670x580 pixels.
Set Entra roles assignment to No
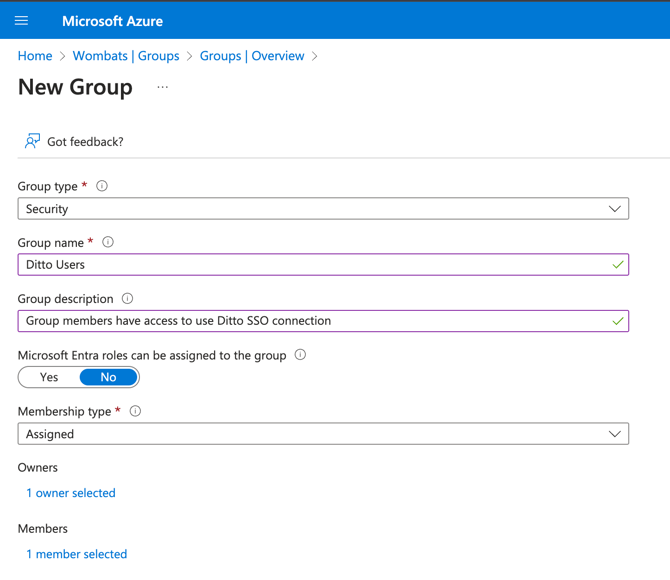tap(109, 377)
